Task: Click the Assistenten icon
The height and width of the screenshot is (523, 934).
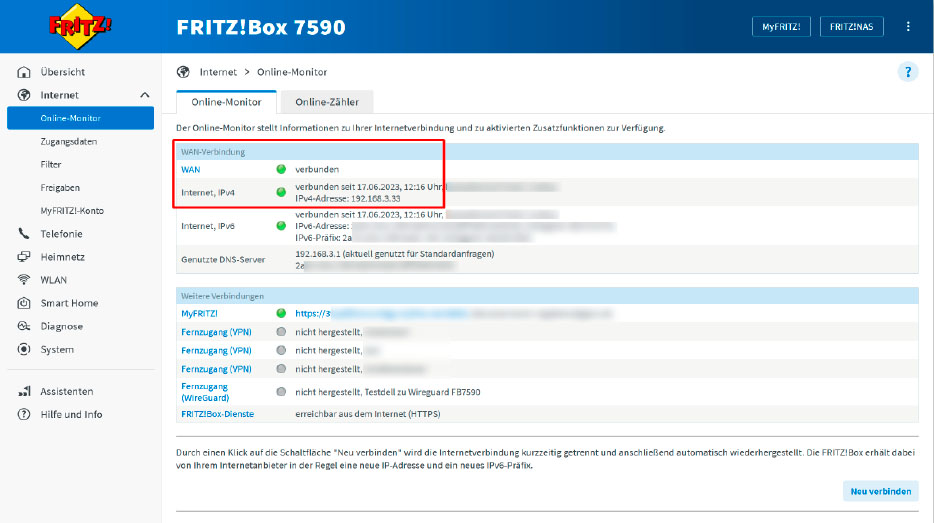Action: [24, 391]
